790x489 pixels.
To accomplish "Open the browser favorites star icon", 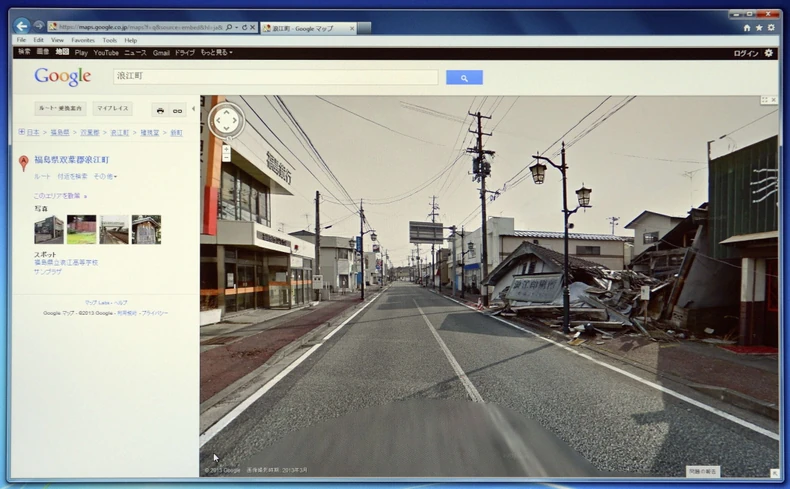I will [758, 28].
